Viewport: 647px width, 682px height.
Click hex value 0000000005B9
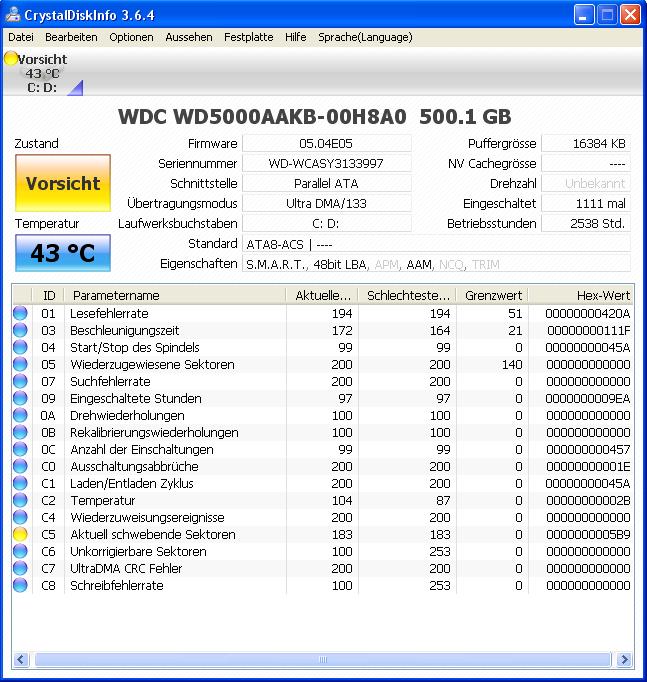588,534
